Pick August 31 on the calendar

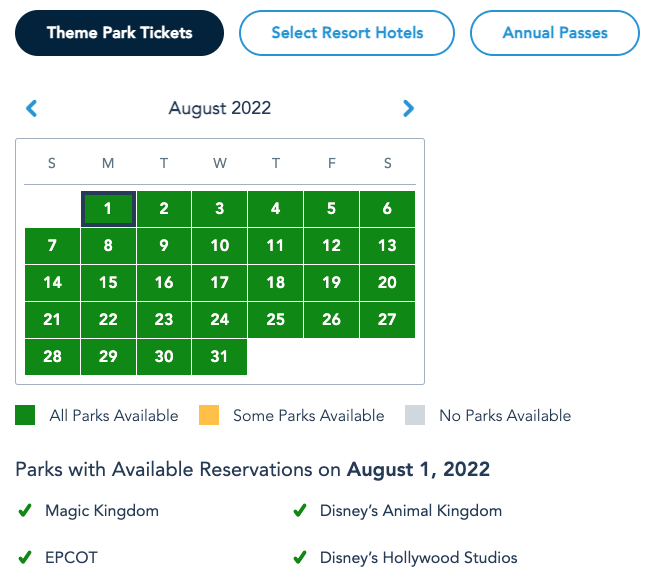220,357
